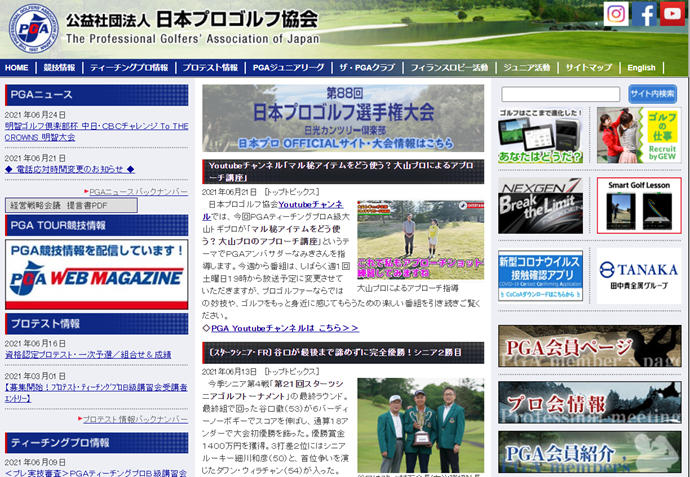This screenshot has height=477, width=690.
Task: Open 電話応対時間変更のお知らせ news link
Action: [x=70, y=169]
